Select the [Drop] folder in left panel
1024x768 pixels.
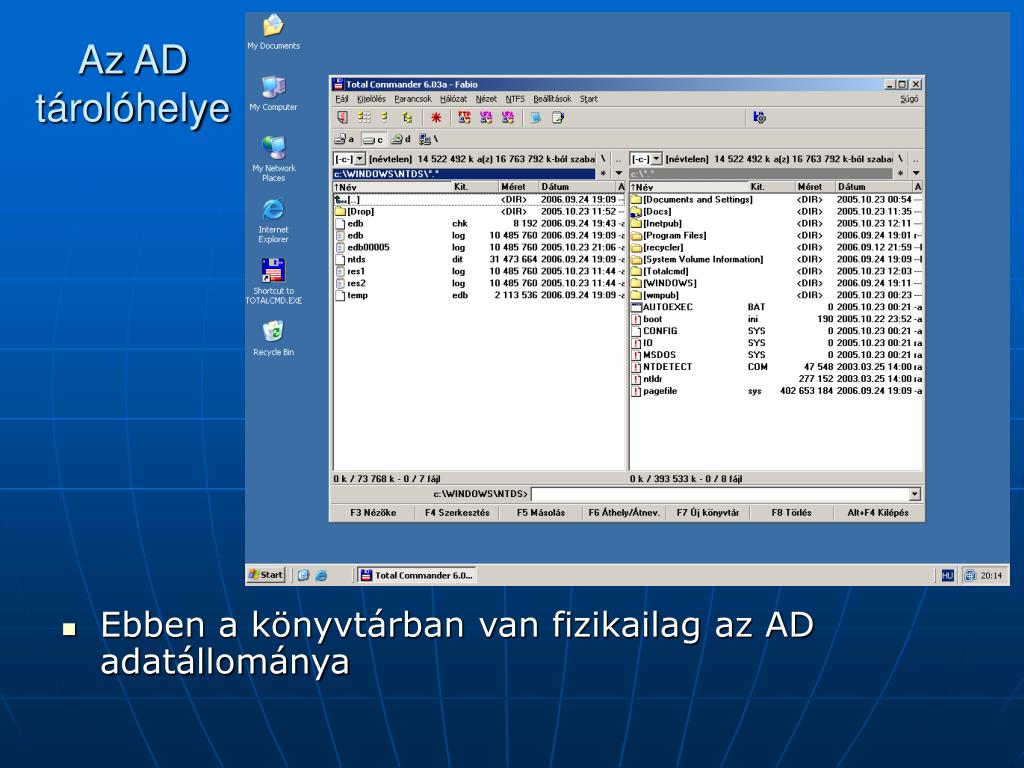point(479,212)
